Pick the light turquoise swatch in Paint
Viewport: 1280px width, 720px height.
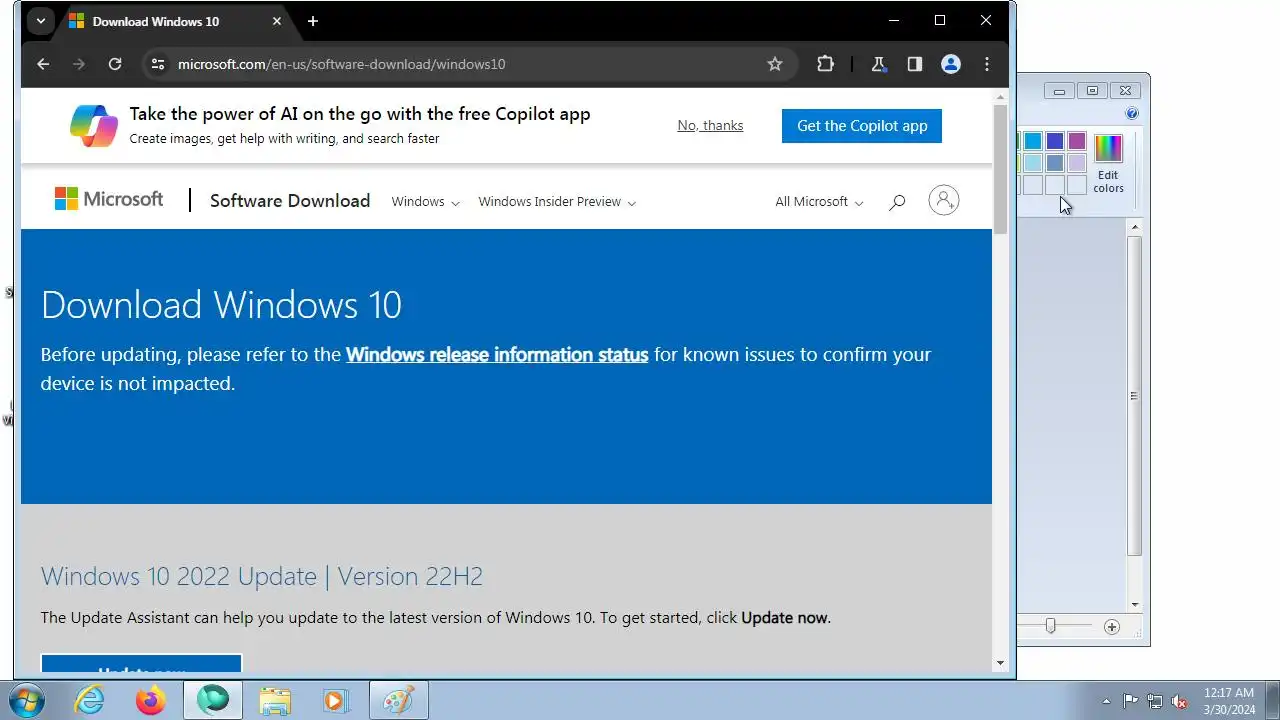pyautogui.click(x=1033, y=163)
